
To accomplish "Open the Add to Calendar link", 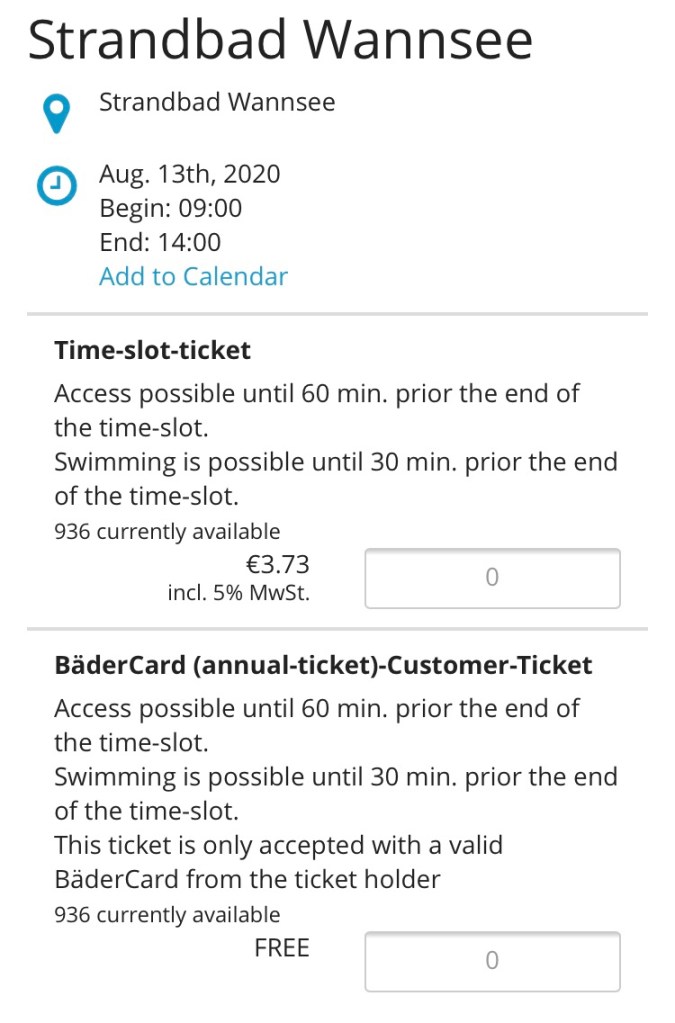I will coord(193,276).
